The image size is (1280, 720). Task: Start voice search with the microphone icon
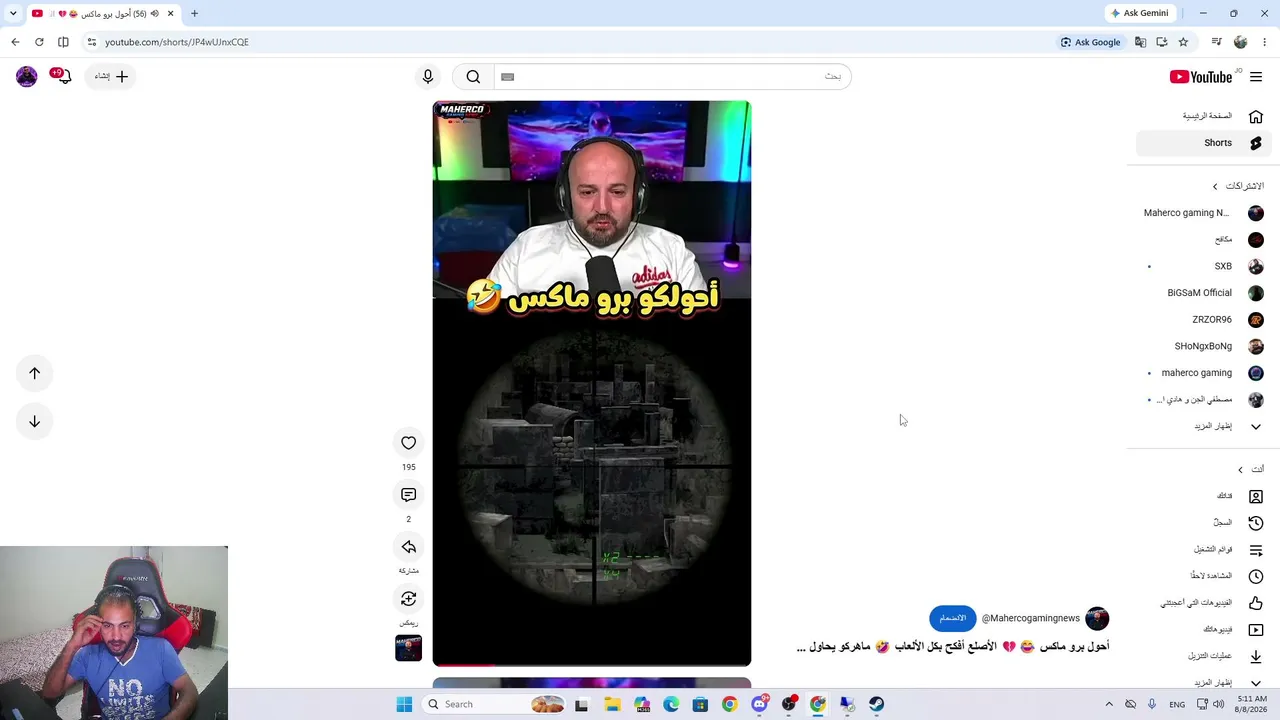428,77
